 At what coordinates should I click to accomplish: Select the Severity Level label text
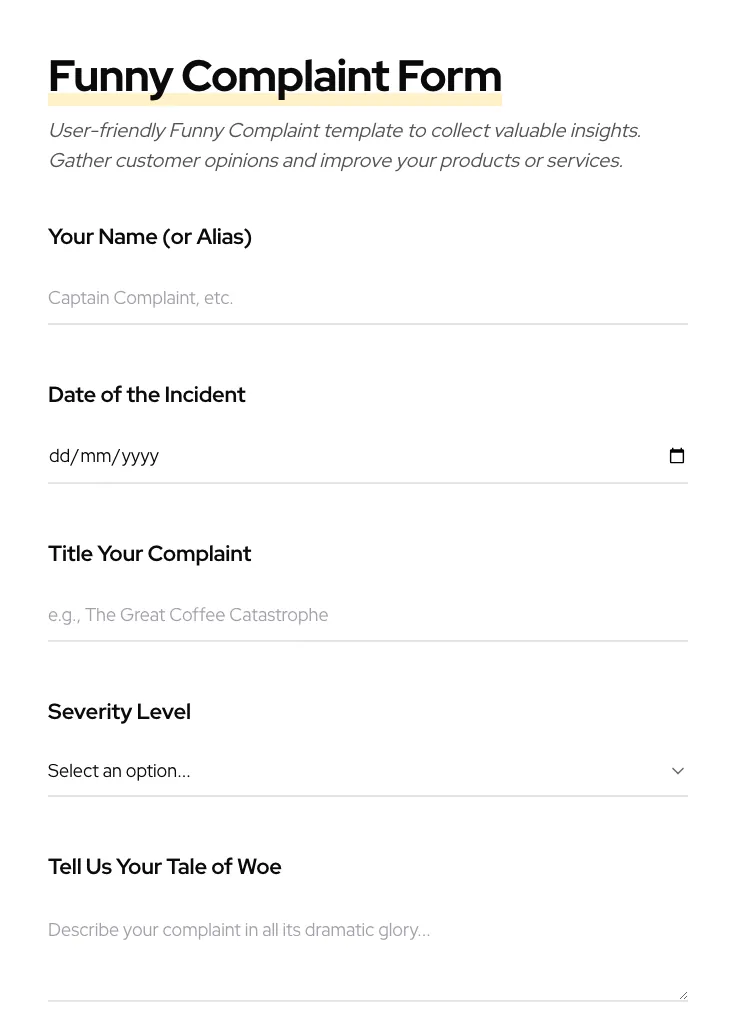coord(119,711)
